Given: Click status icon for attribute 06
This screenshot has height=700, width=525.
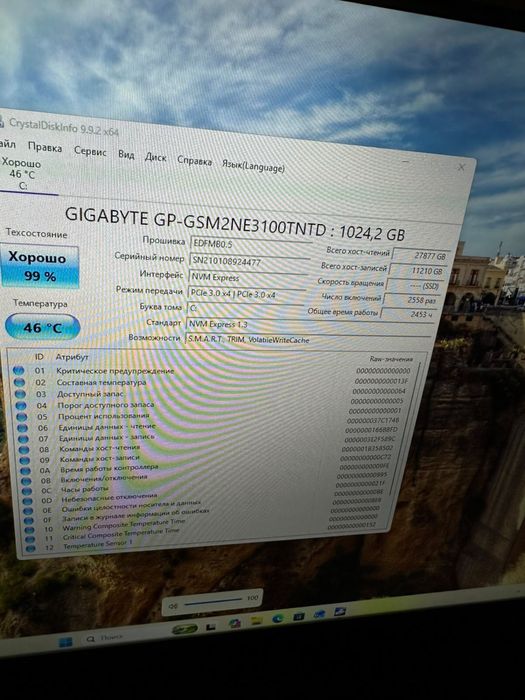Looking at the screenshot, I should pyautogui.click(x=23, y=428).
